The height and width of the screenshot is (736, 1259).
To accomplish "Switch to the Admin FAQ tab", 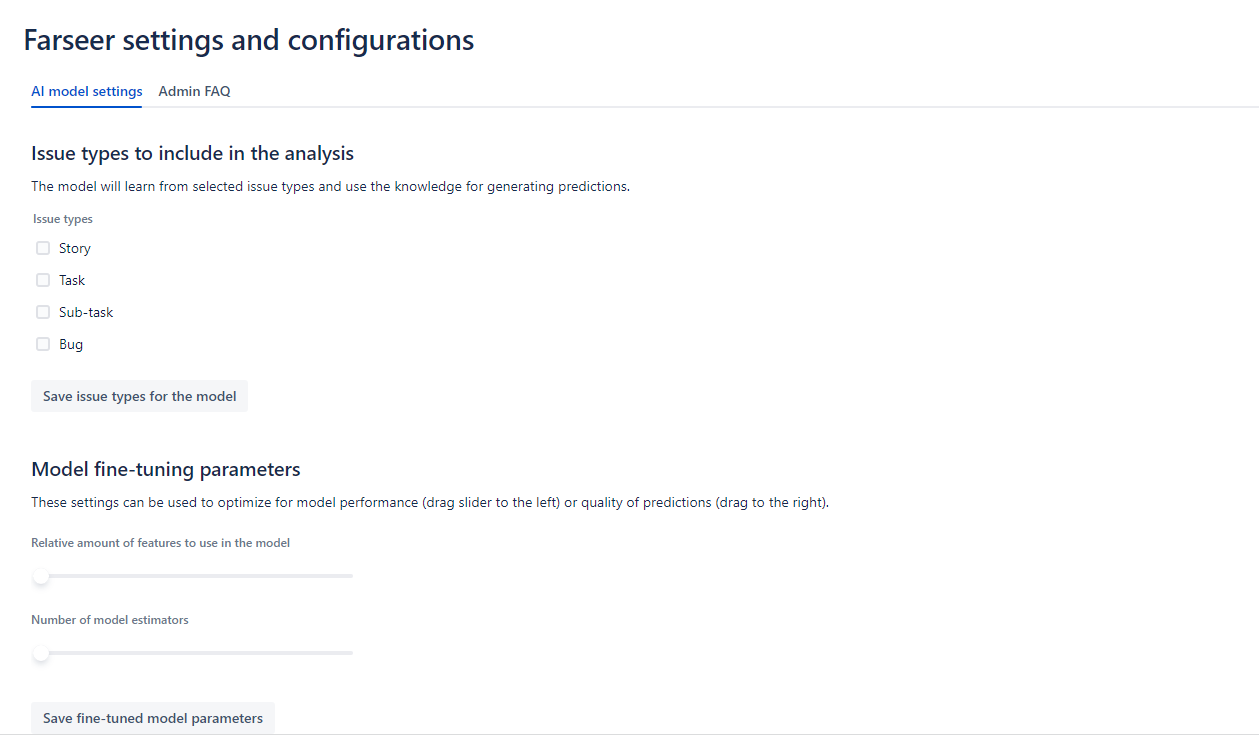I will click(194, 91).
